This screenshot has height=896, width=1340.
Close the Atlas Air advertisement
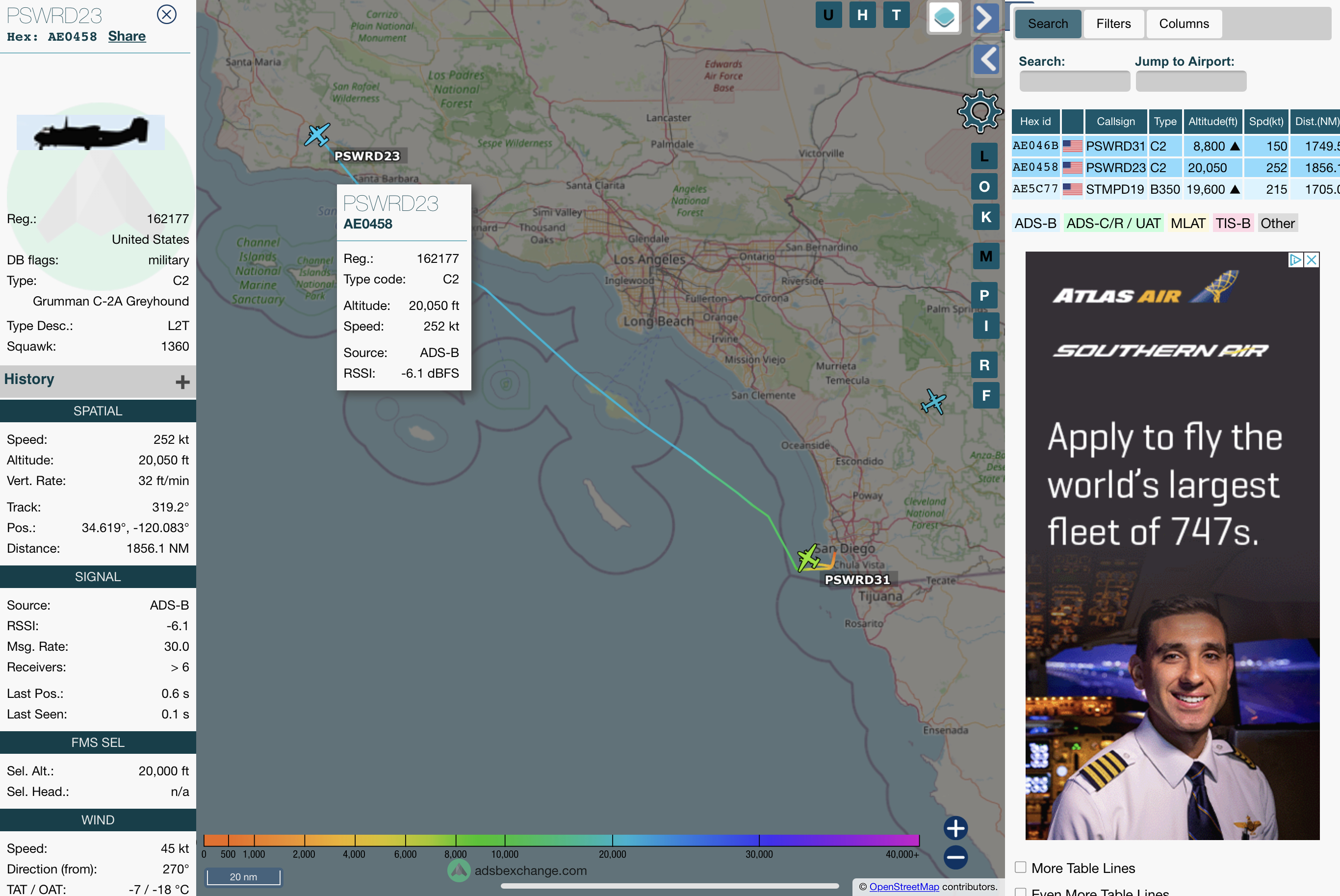(1312, 260)
